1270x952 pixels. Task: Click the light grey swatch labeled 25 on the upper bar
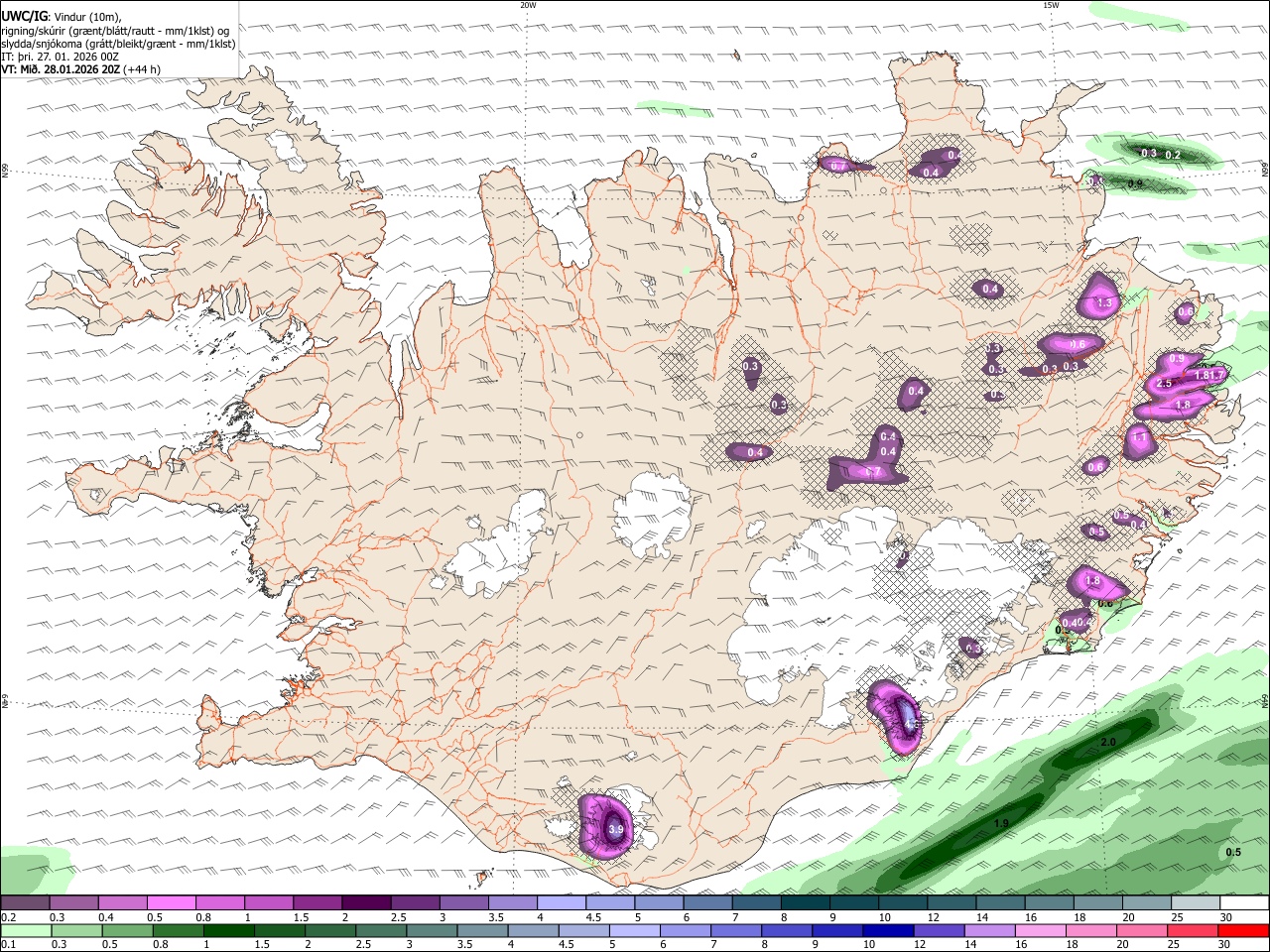pos(1196,903)
